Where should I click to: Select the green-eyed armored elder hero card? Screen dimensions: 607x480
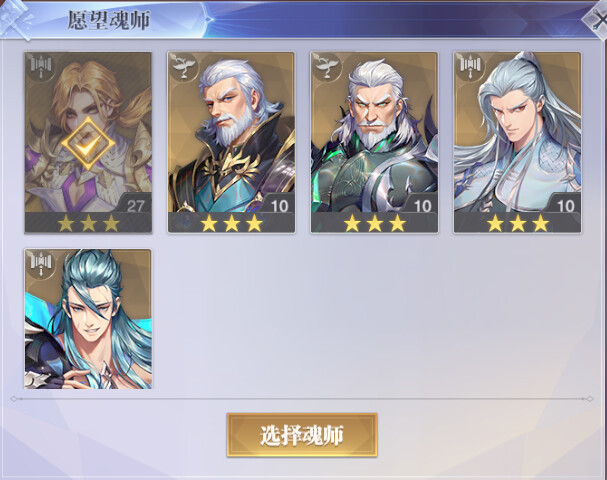click(374, 142)
